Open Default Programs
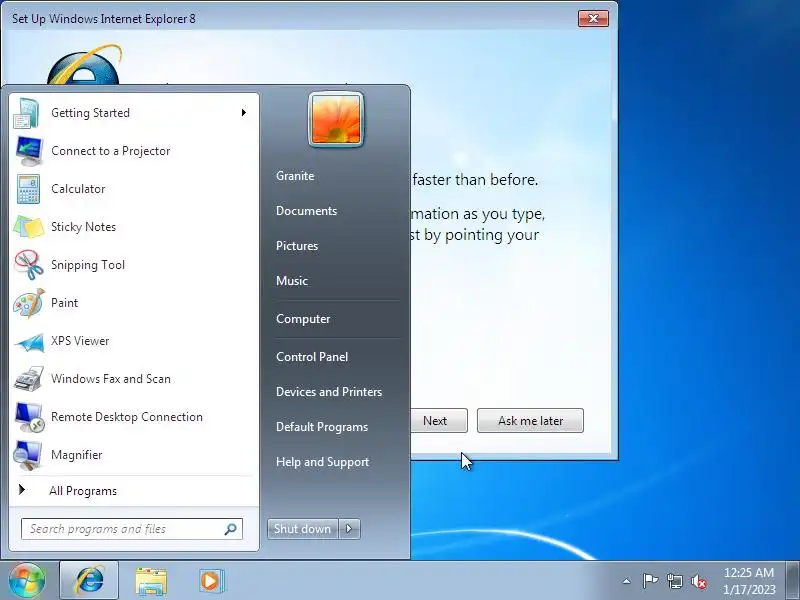Viewport: 800px width, 600px height. coord(322,427)
